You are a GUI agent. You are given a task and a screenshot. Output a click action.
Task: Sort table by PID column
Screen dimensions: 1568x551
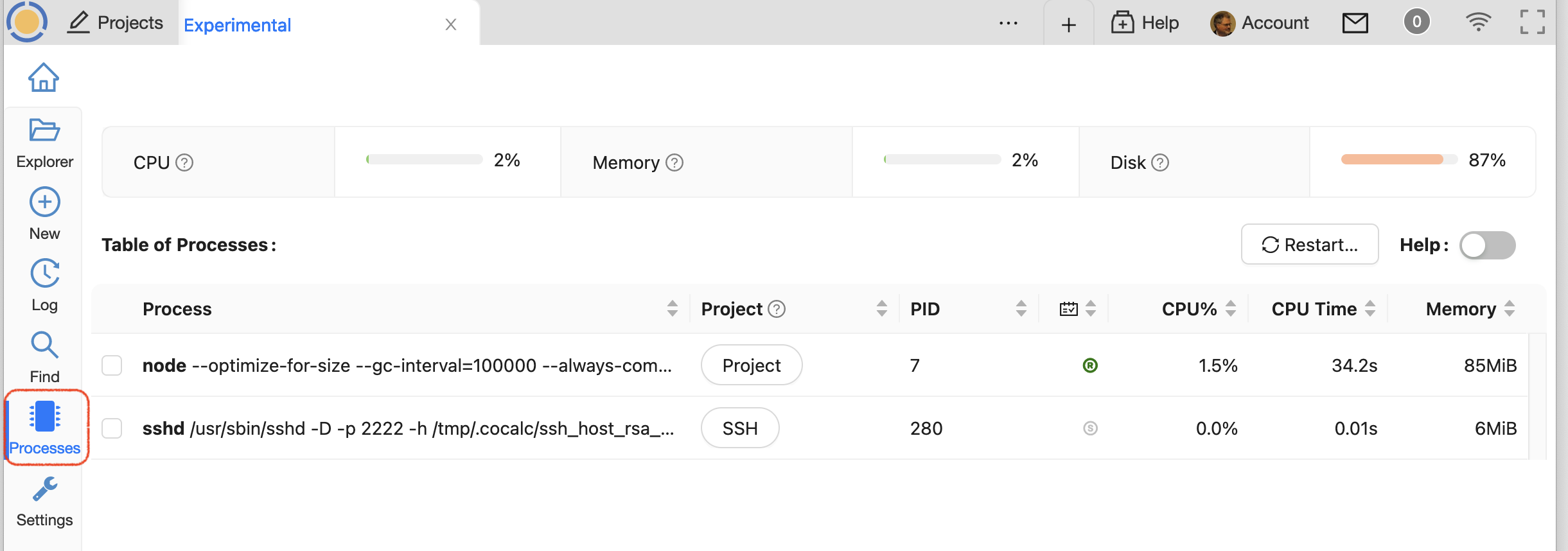(1021, 309)
